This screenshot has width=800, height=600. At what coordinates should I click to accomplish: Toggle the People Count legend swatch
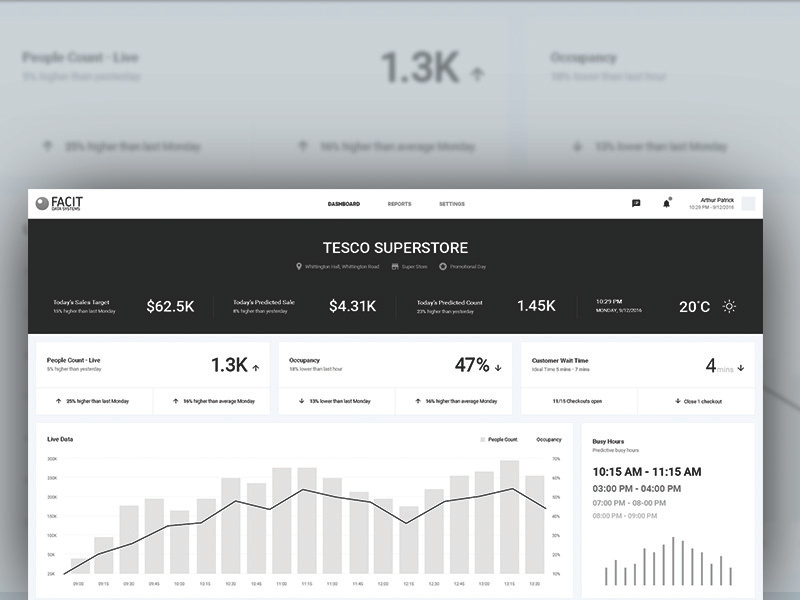pos(483,439)
